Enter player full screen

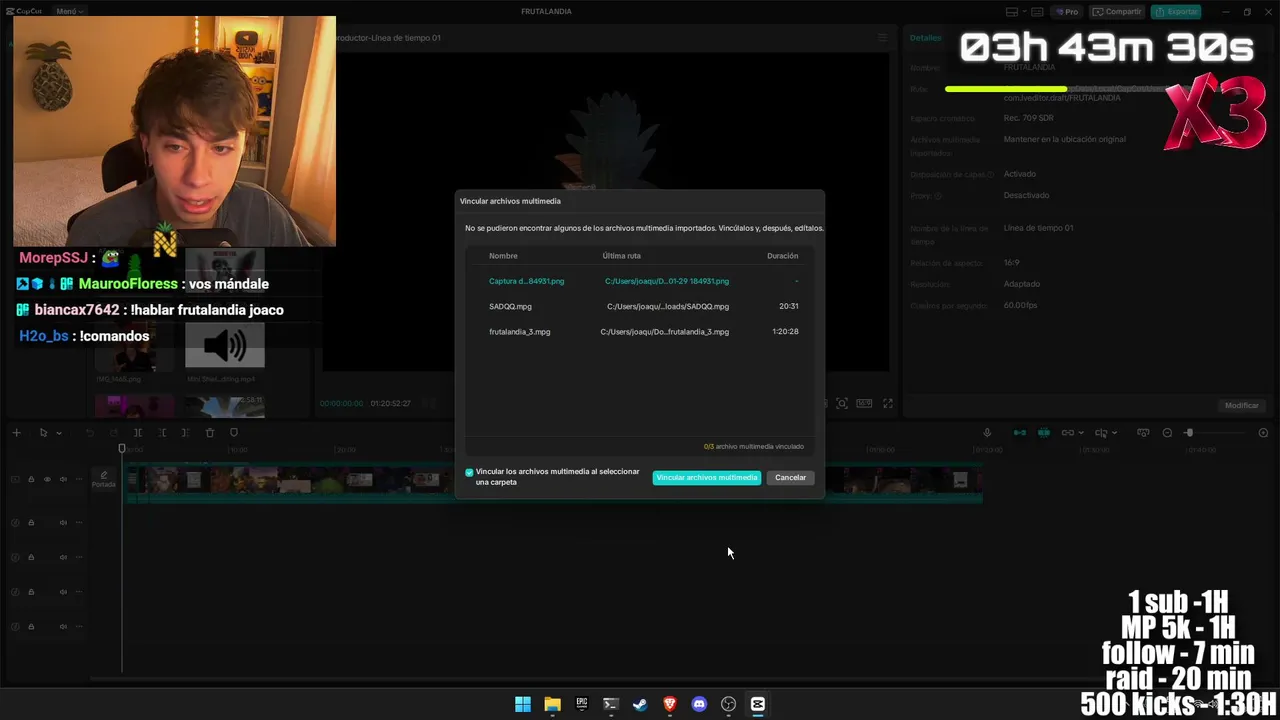click(x=887, y=404)
